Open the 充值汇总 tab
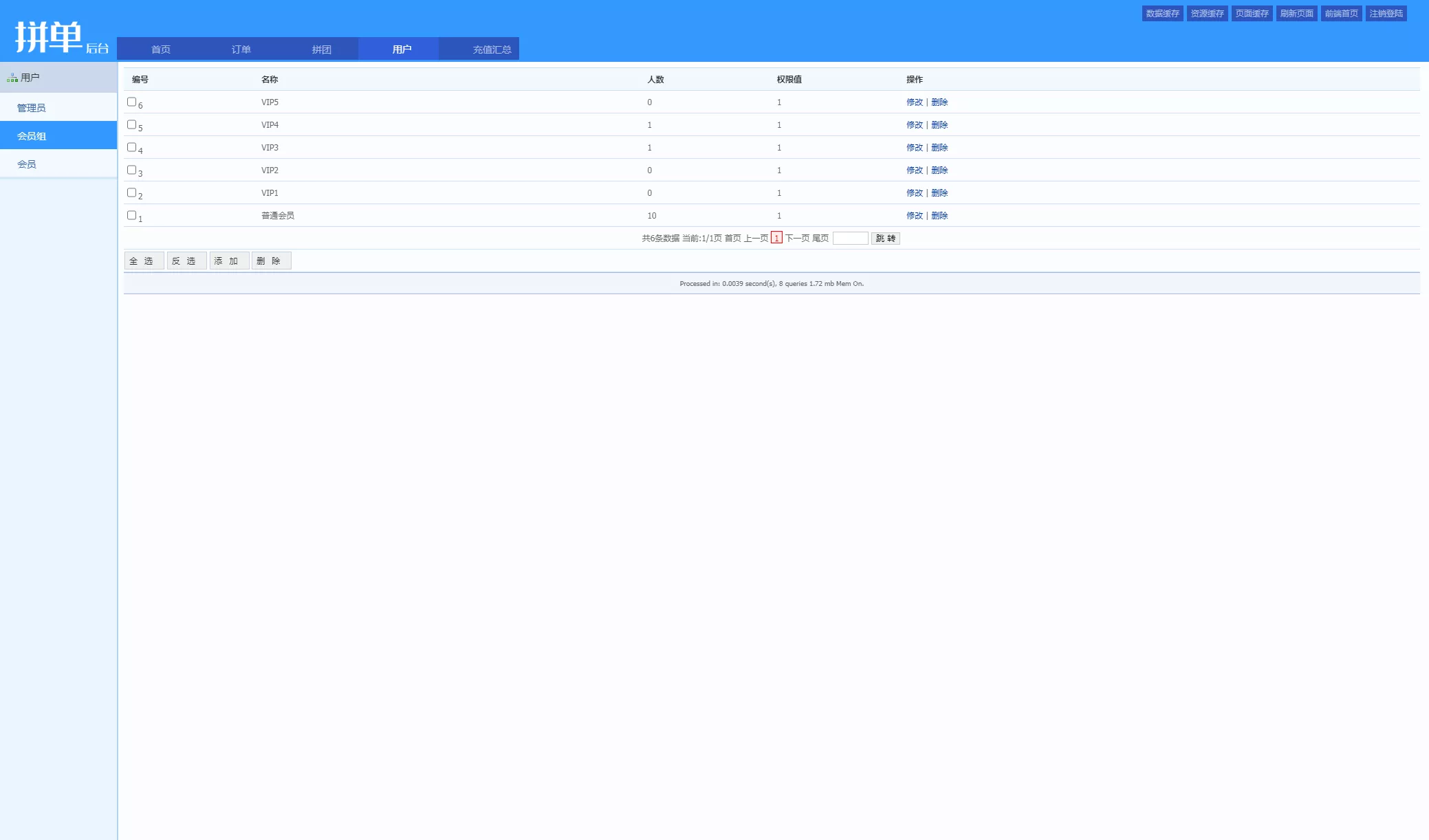This screenshot has width=1429, height=840. click(x=492, y=49)
